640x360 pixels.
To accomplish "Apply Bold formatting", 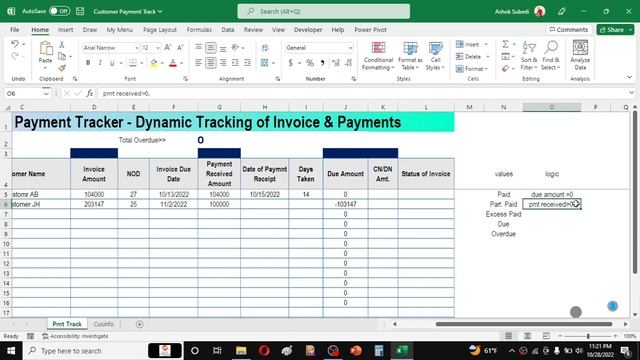I will (x=88, y=63).
